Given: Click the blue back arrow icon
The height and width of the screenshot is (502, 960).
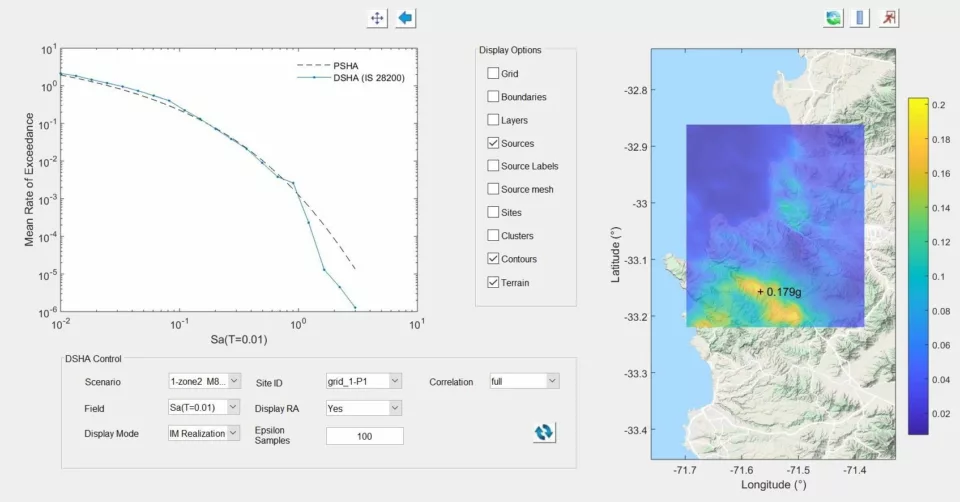Looking at the screenshot, I should pyautogui.click(x=405, y=18).
